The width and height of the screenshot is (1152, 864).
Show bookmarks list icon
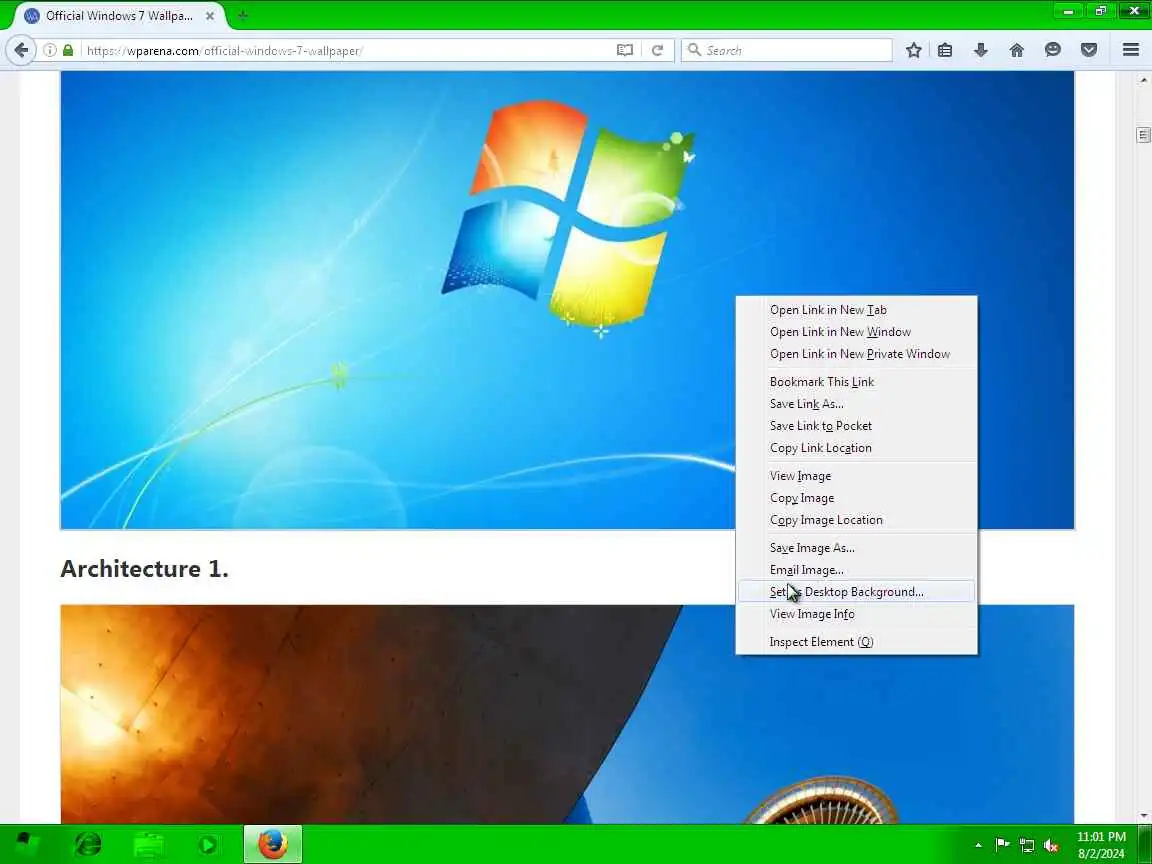945,50
